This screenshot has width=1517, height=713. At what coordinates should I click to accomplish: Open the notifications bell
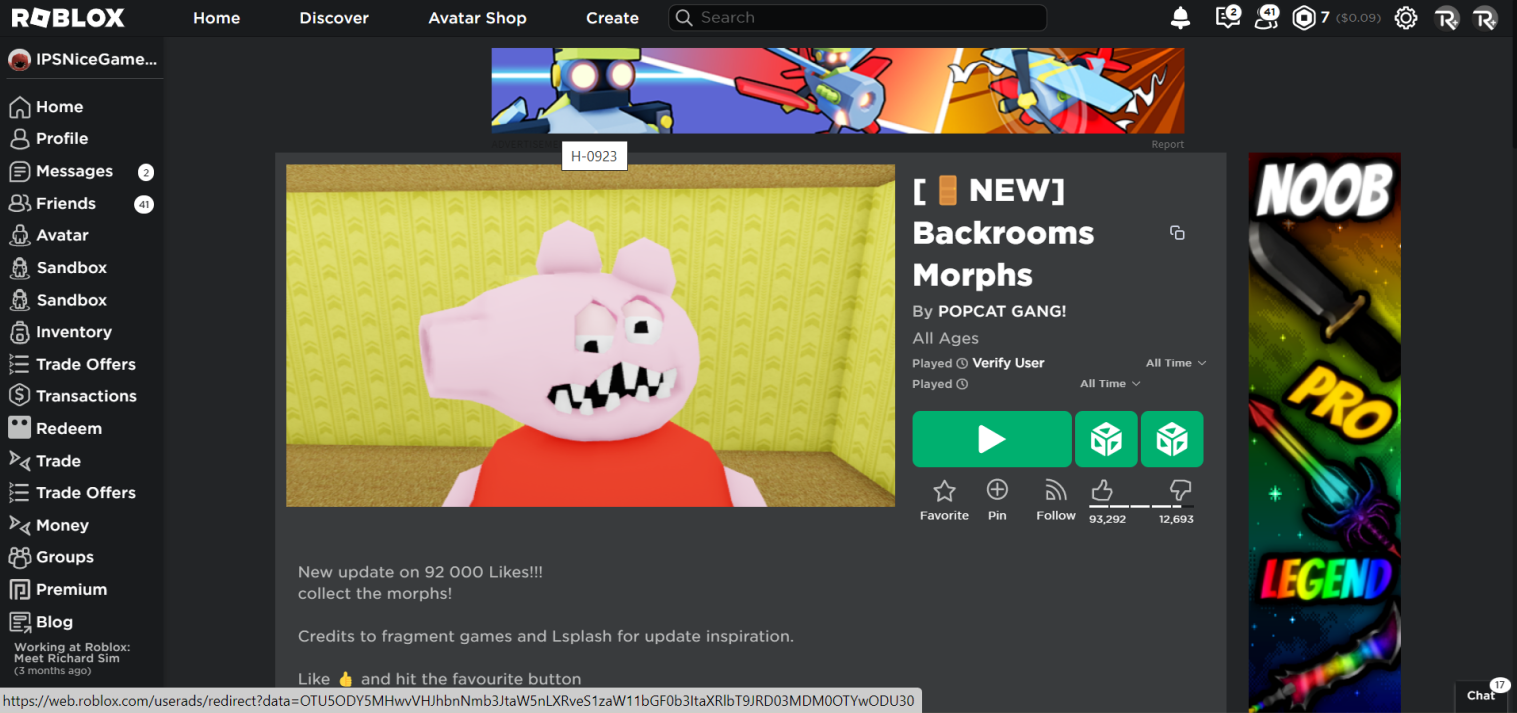coord(1181,18)
